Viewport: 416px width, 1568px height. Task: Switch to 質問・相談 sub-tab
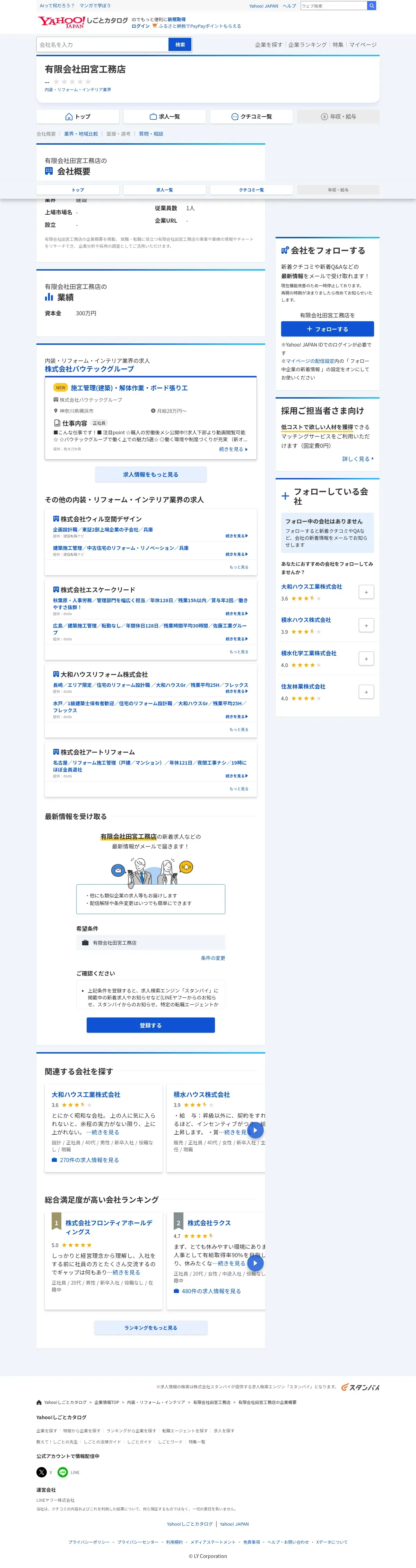[x=151, y=134]
